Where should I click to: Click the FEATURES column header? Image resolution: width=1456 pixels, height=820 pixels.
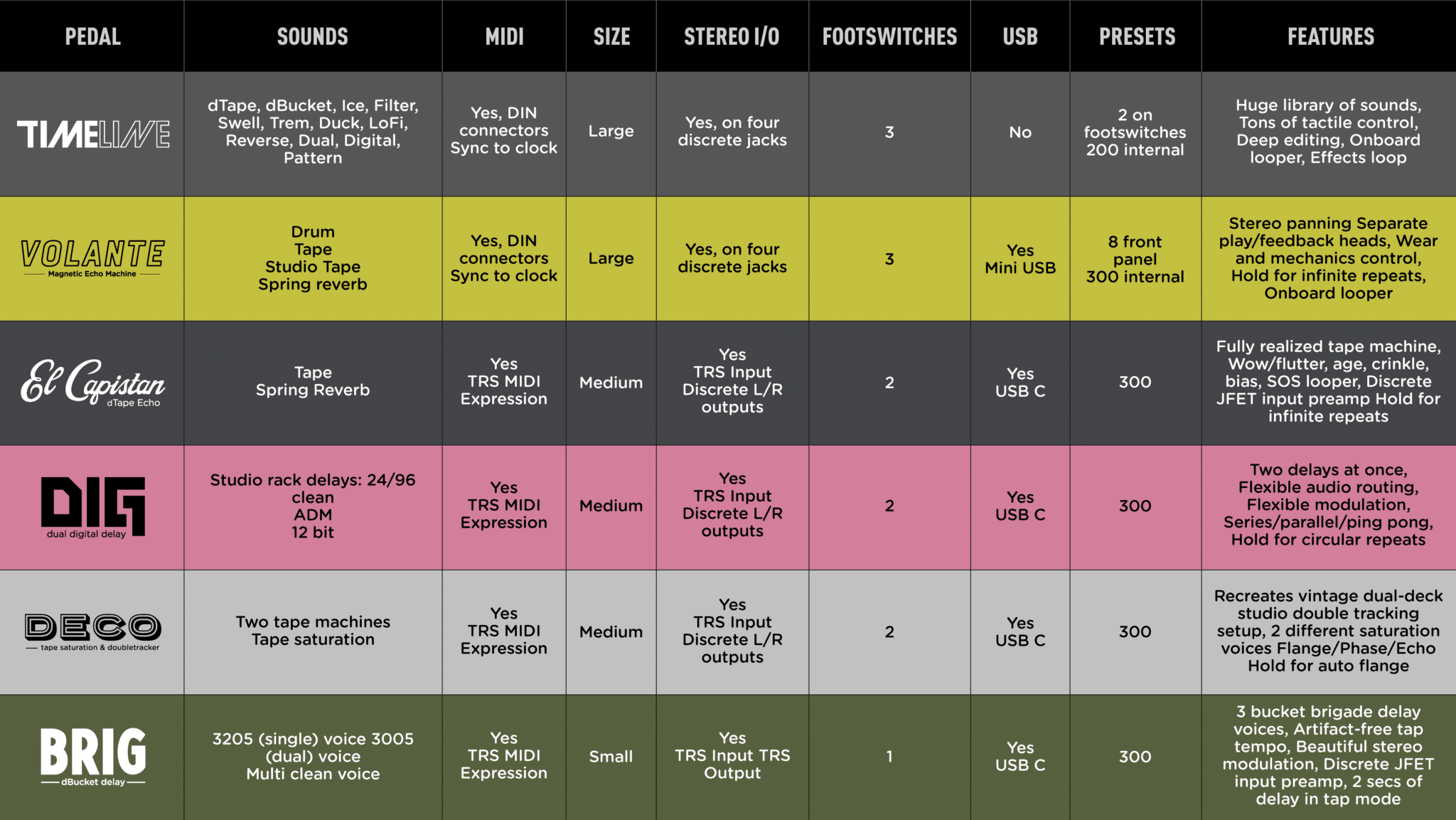tap(1330, 36)
